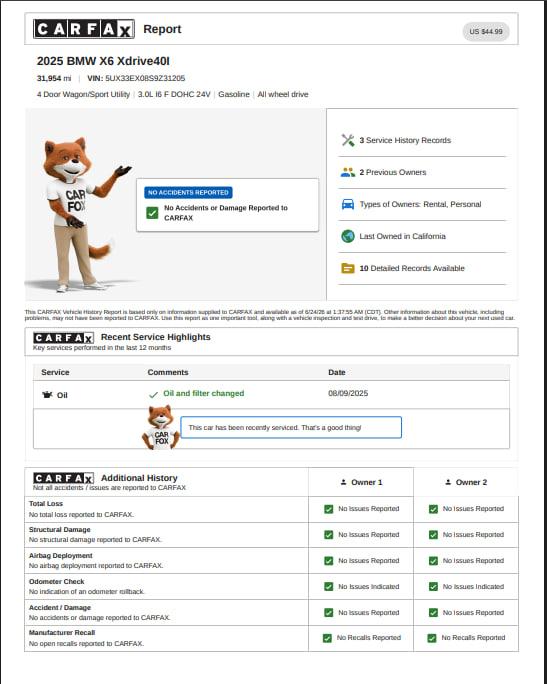The width and height of the screenshot is (547, 684).
Task: Click the oil can icon in Service table
Action: 47,395
